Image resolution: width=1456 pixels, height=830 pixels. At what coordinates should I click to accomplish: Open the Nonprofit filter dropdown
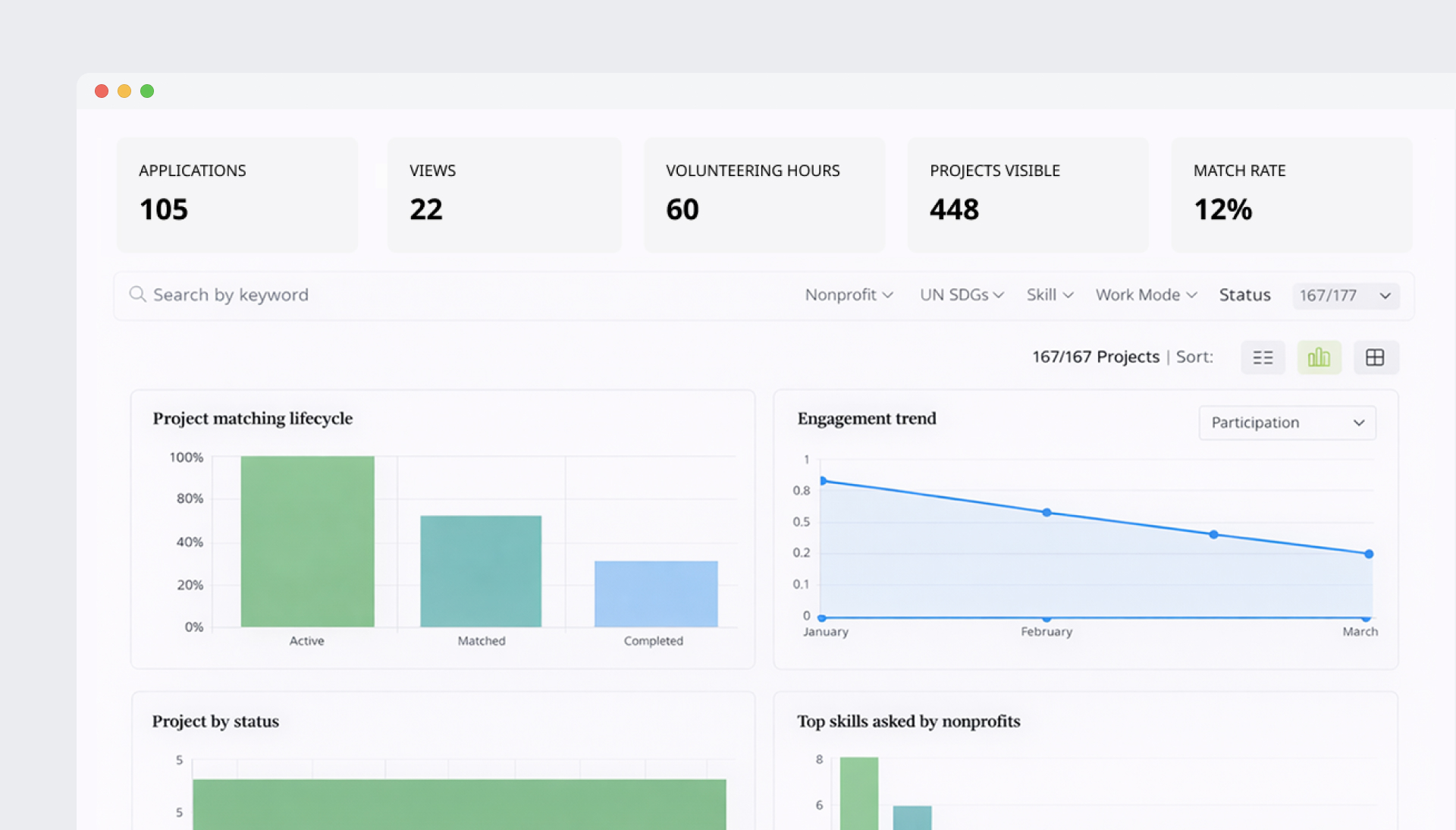click(849, 295)
